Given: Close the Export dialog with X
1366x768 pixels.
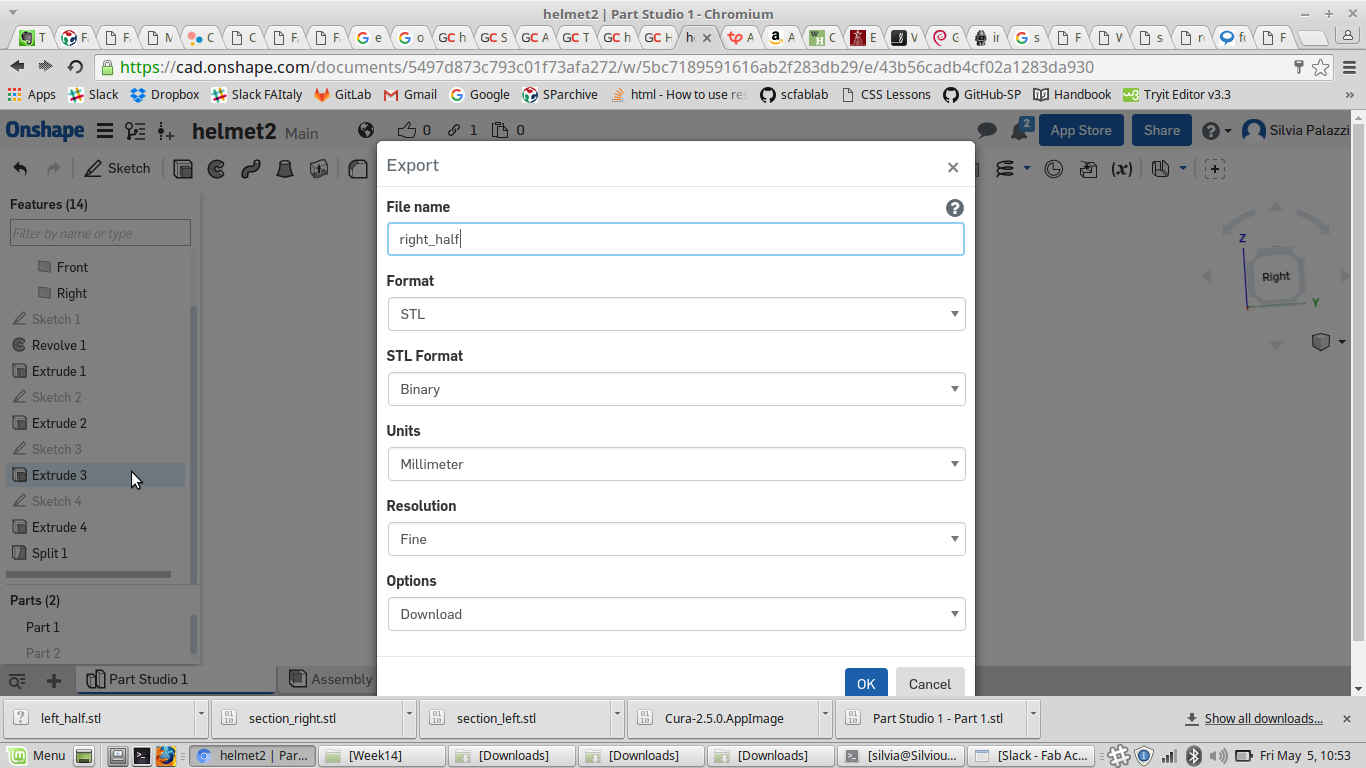Looking at the screenshot, I should pyautogui.click(x=953, y=168).
